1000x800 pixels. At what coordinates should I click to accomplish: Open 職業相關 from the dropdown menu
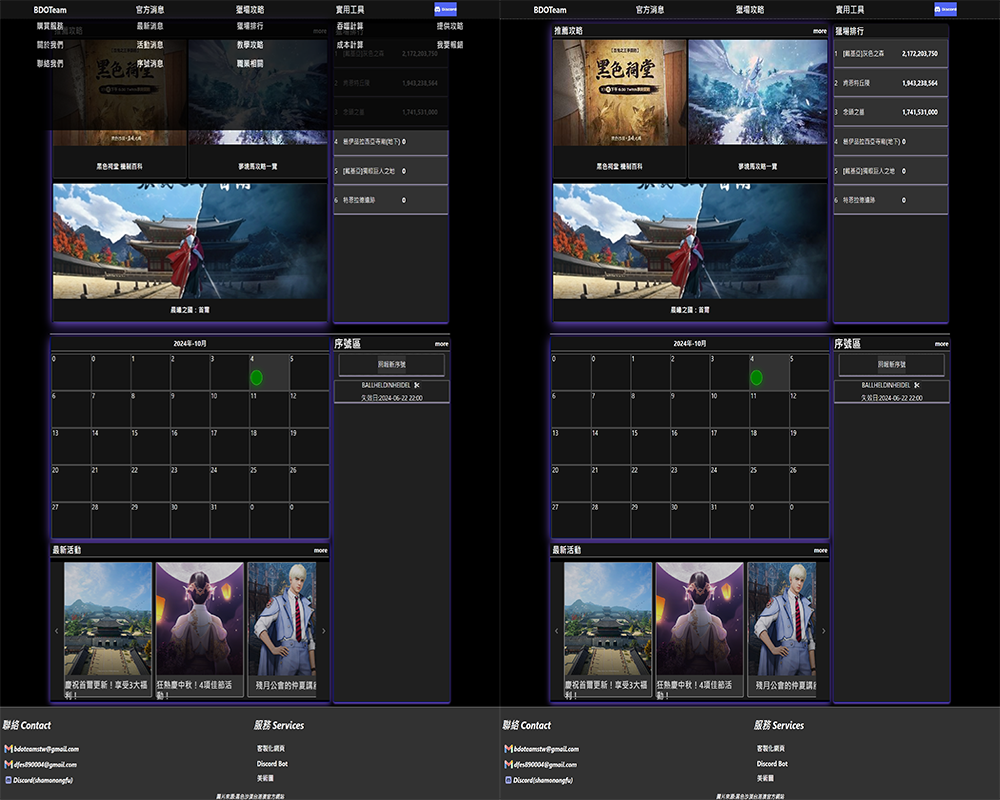[x=250, y=63]
